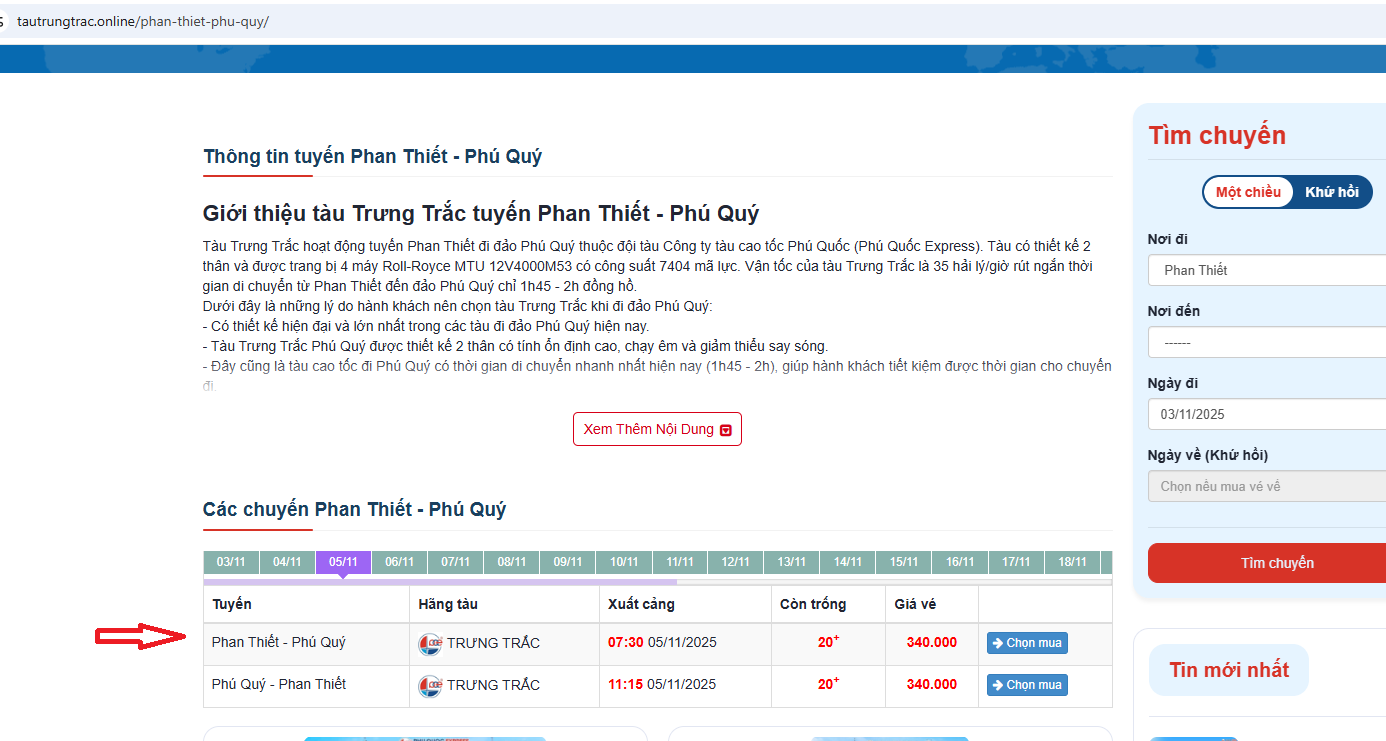1386x741 pixels.
Task: Switch to the 10/11 date tab
Action: pos(624,562)
